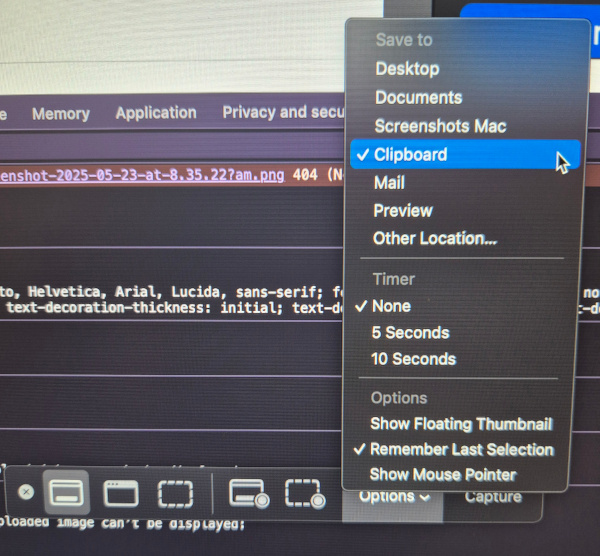
Task: Select Clipboard as save destination
Action: tap(465, 154)
